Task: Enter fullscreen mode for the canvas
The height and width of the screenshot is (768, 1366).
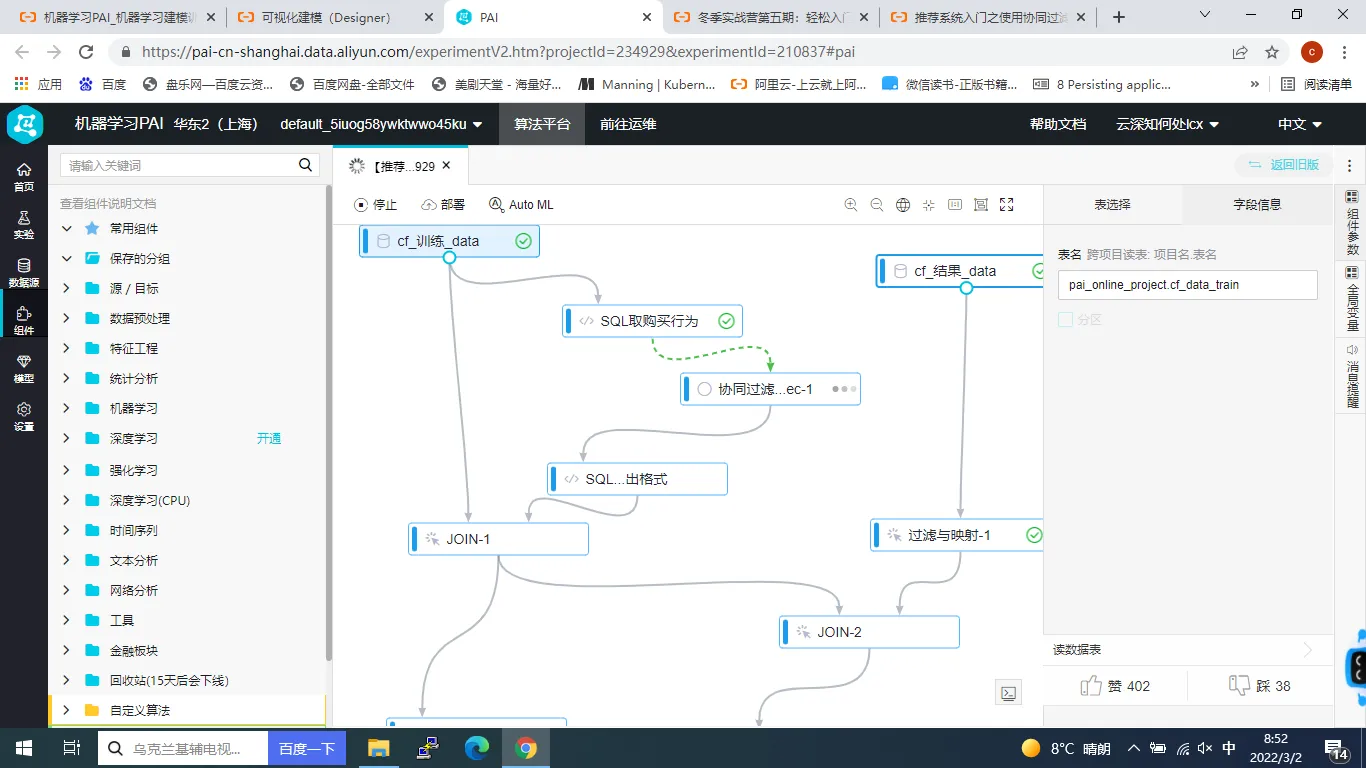Action: (x=1007, y=204)
